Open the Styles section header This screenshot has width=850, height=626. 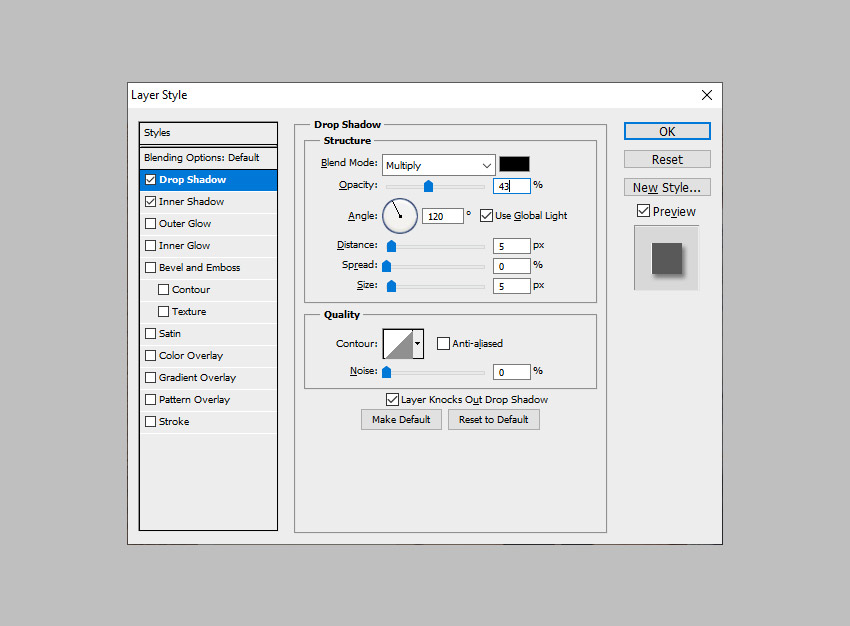(x=208, y=133)
